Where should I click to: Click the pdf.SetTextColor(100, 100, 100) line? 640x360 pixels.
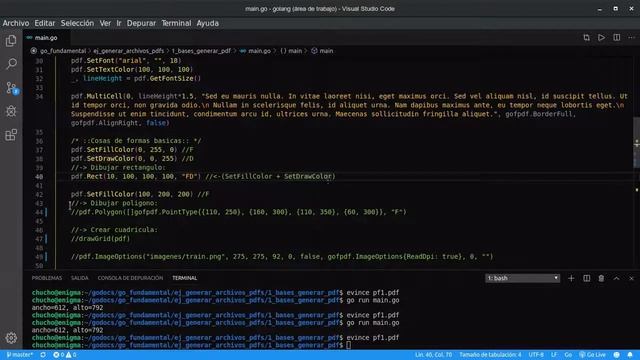[132, 69]
